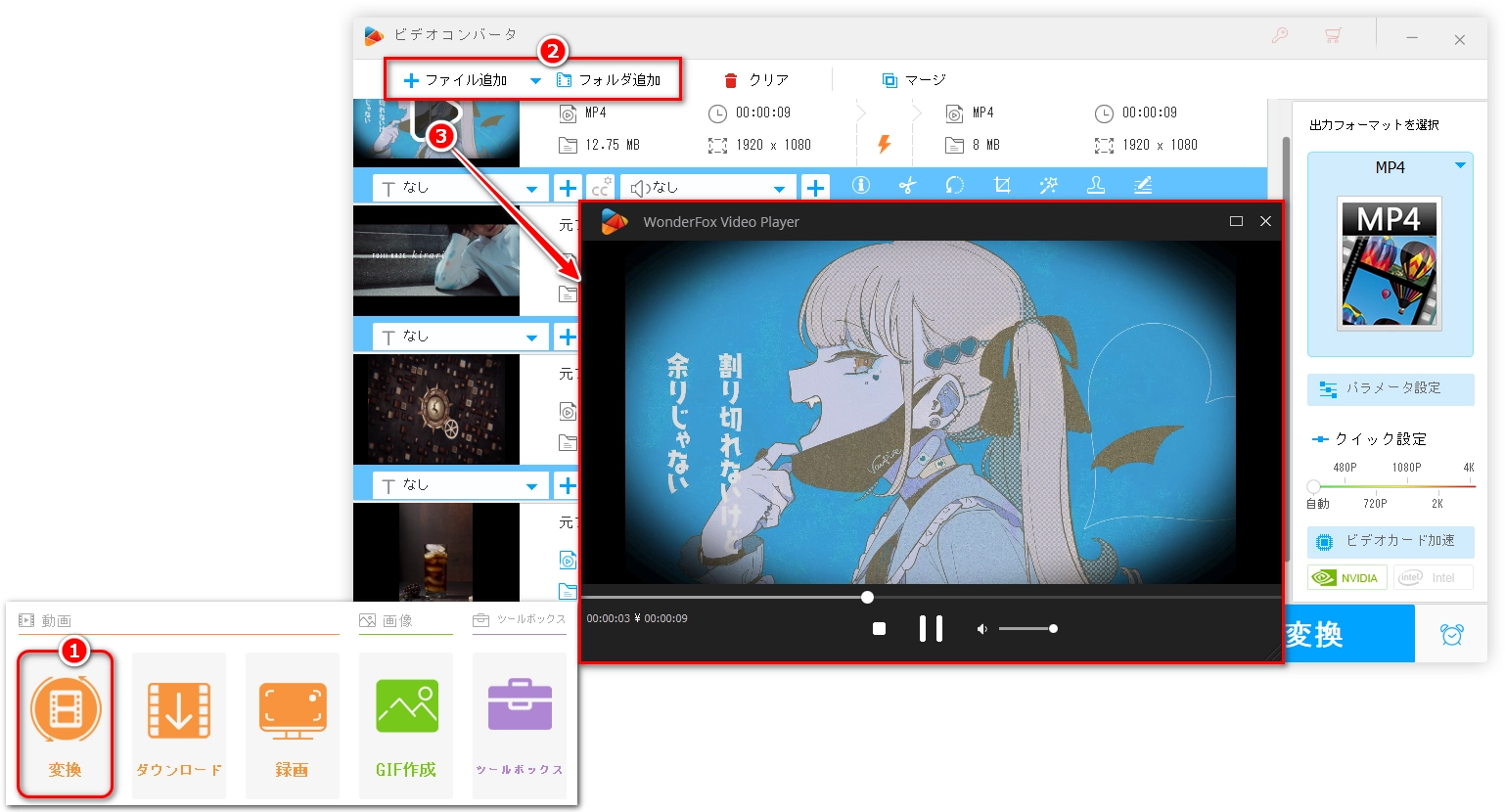Viewport: 1505px width, 812px height.
Task: Toggle ビデオカード加速 GPU acceleration
Action: pyautogui.click(x=1391, y=541)
